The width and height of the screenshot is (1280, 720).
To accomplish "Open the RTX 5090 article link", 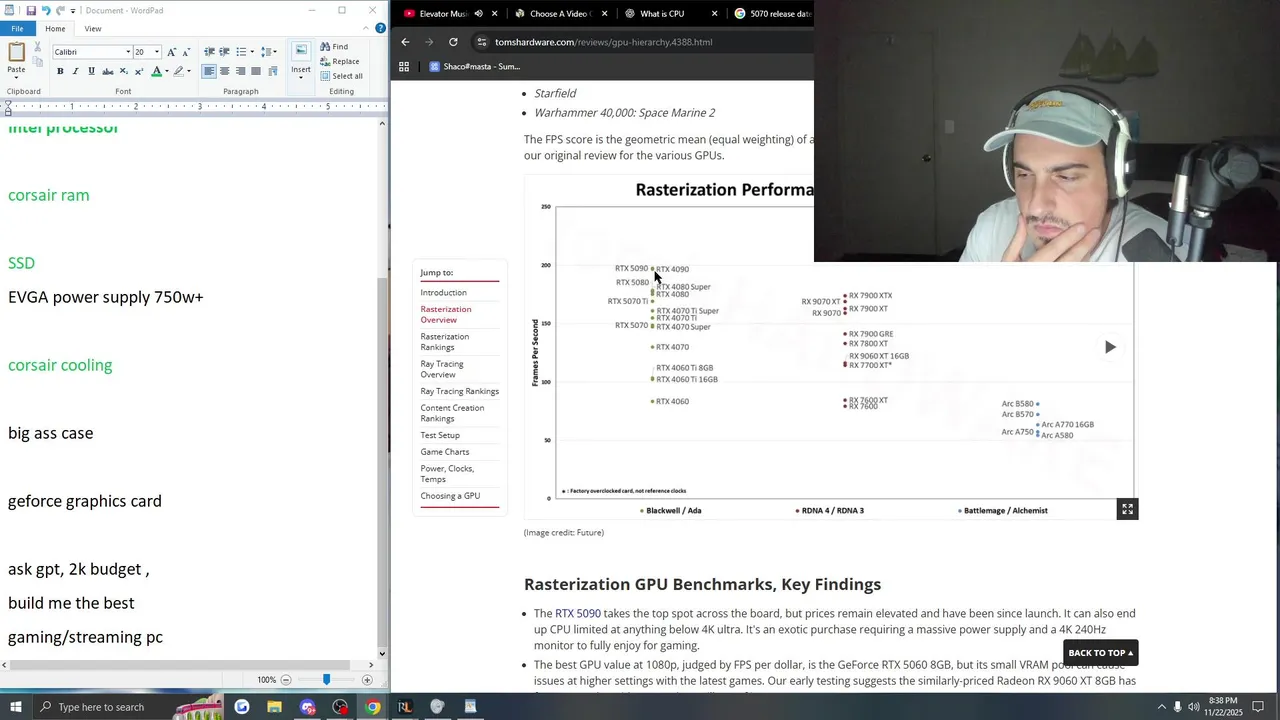I will 578,613.
